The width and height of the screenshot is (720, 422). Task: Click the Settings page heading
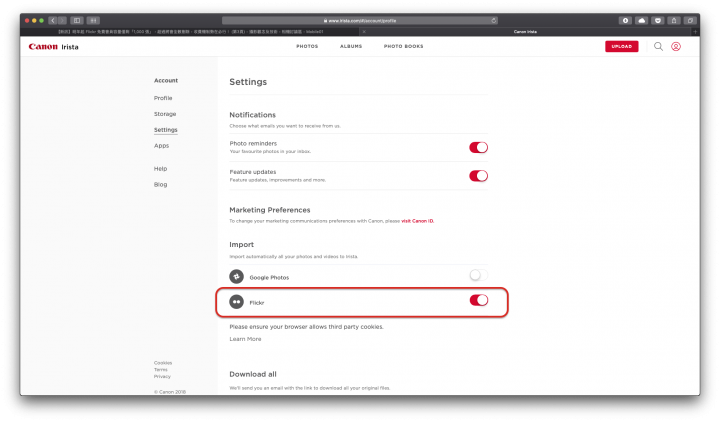click(248, 82)
